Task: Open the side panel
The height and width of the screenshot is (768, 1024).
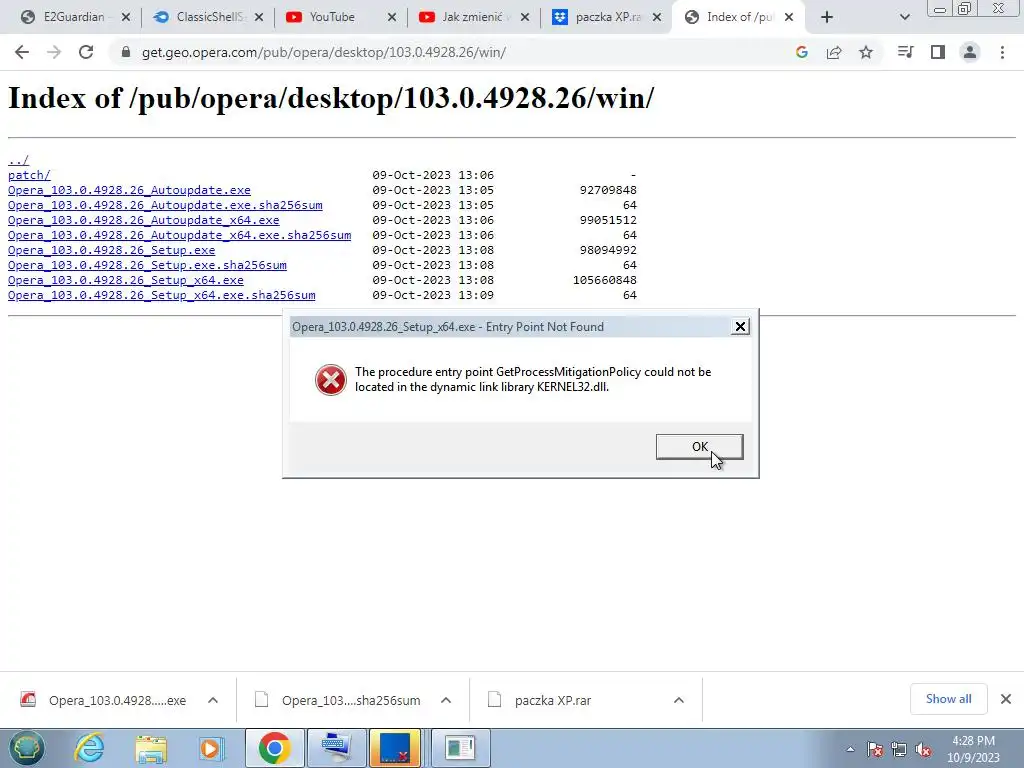Action: coord(938,52)
